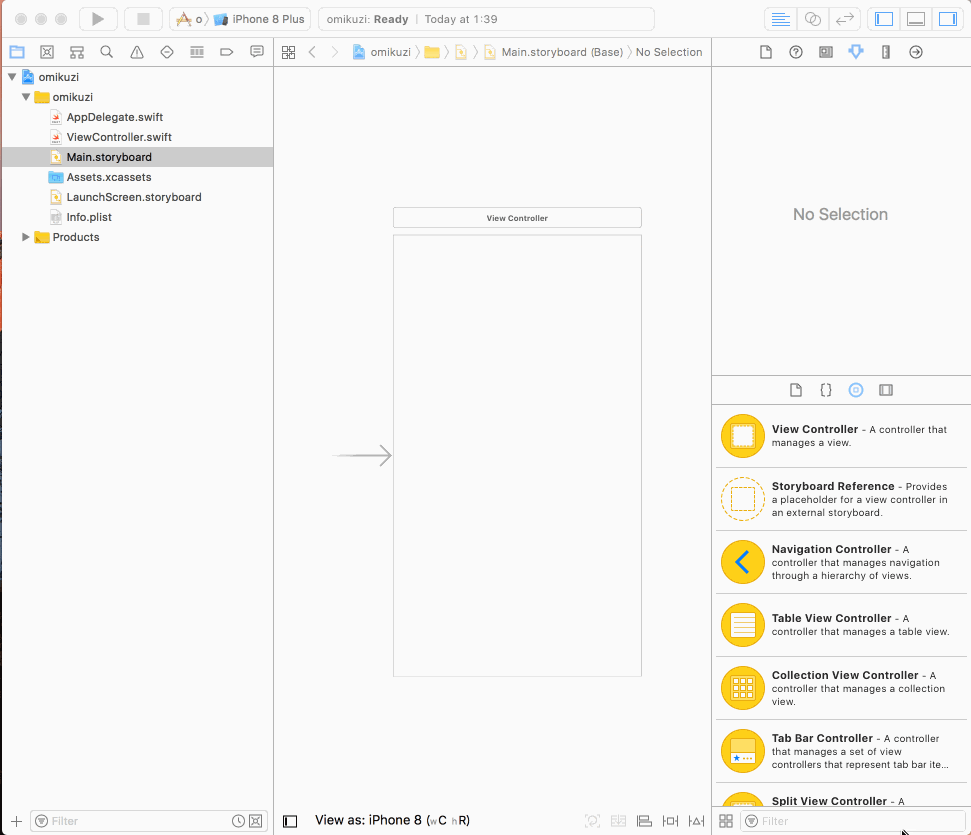Screen dimensions: 971x835
Task: Open related items grid menu
Action: pos(289,52)
